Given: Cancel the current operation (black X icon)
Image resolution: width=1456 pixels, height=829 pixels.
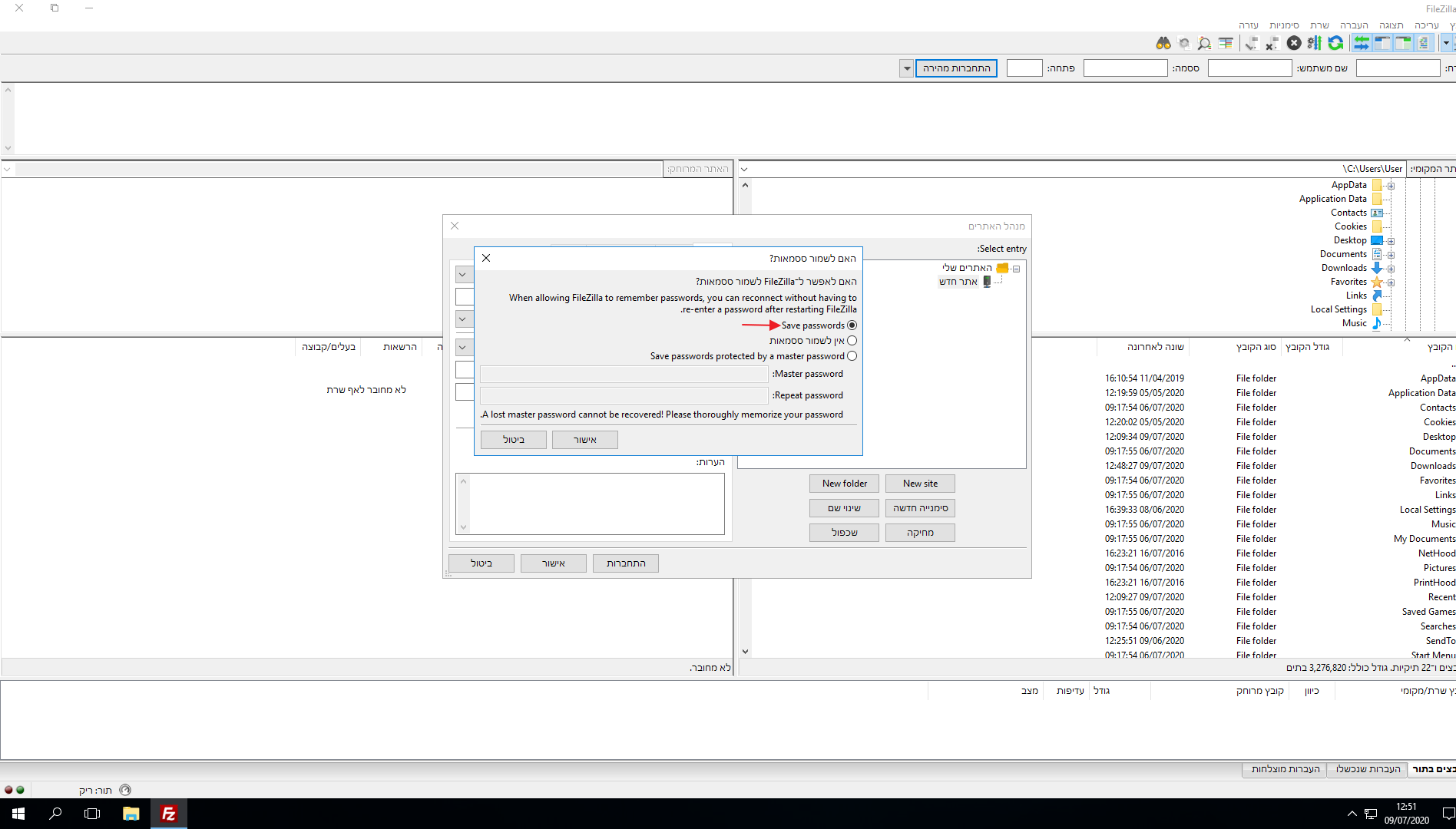Looking at the screenshot, I should pos(1294,43).
